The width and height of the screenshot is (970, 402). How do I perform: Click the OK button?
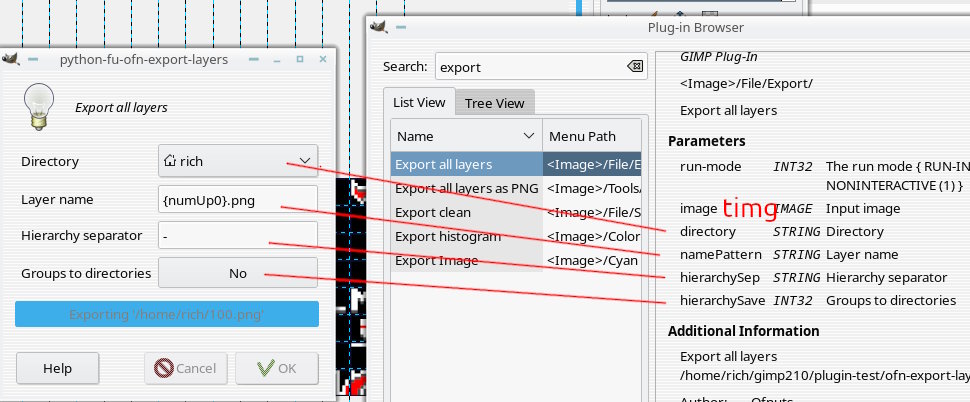coord(277,368)
